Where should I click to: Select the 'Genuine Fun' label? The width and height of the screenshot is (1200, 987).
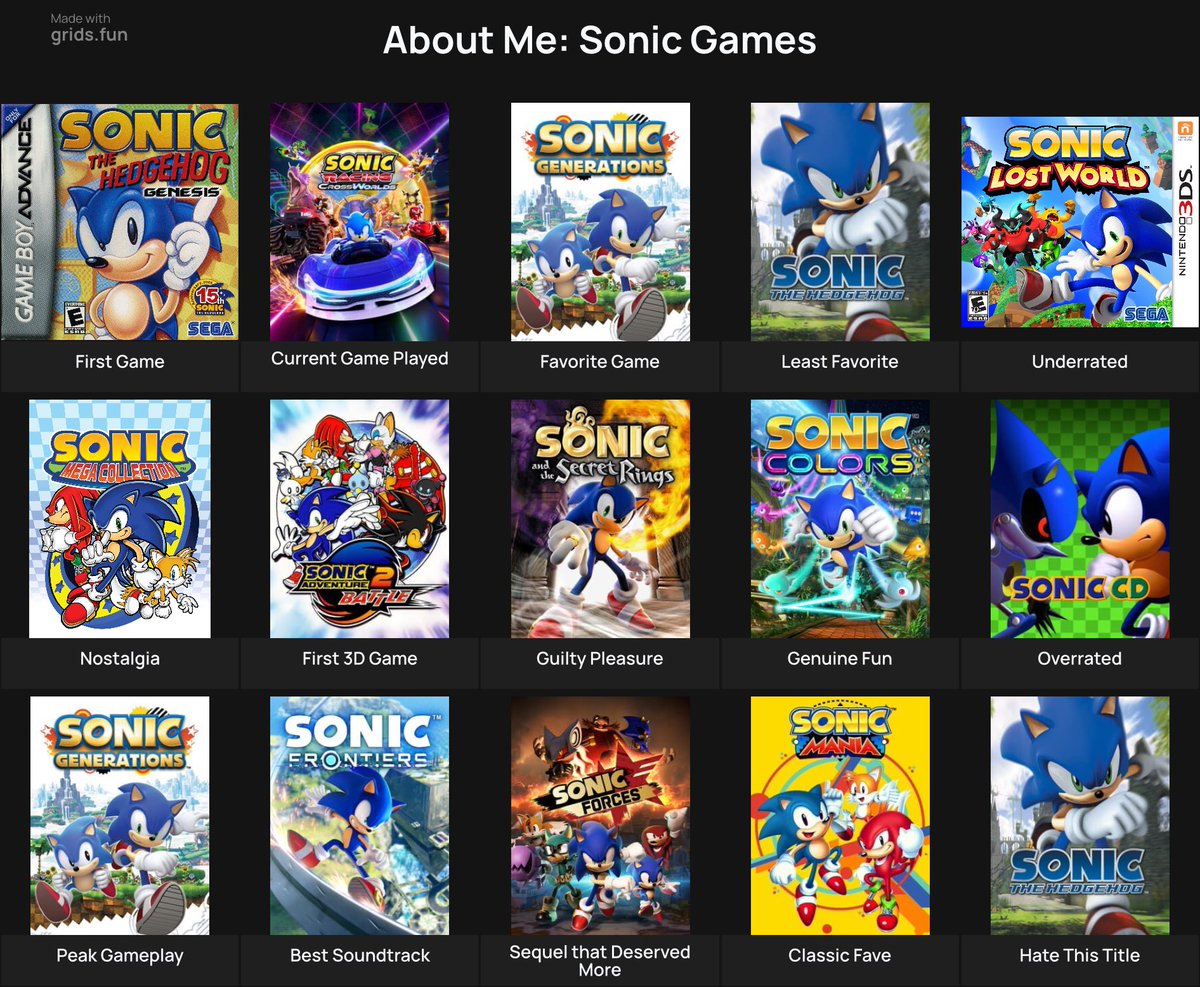pos(840,659)
